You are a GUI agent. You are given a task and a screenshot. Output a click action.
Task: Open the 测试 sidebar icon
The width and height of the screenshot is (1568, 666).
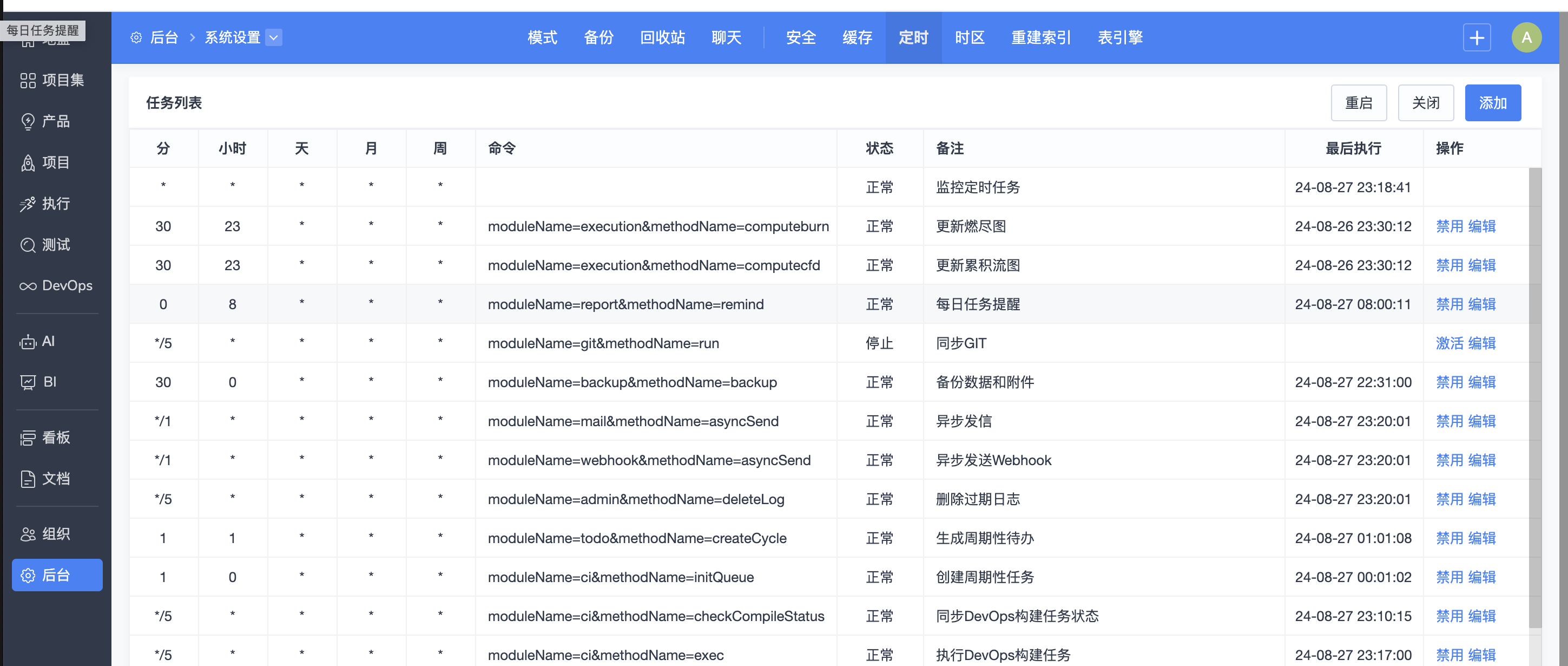click(x=28, y=245)
